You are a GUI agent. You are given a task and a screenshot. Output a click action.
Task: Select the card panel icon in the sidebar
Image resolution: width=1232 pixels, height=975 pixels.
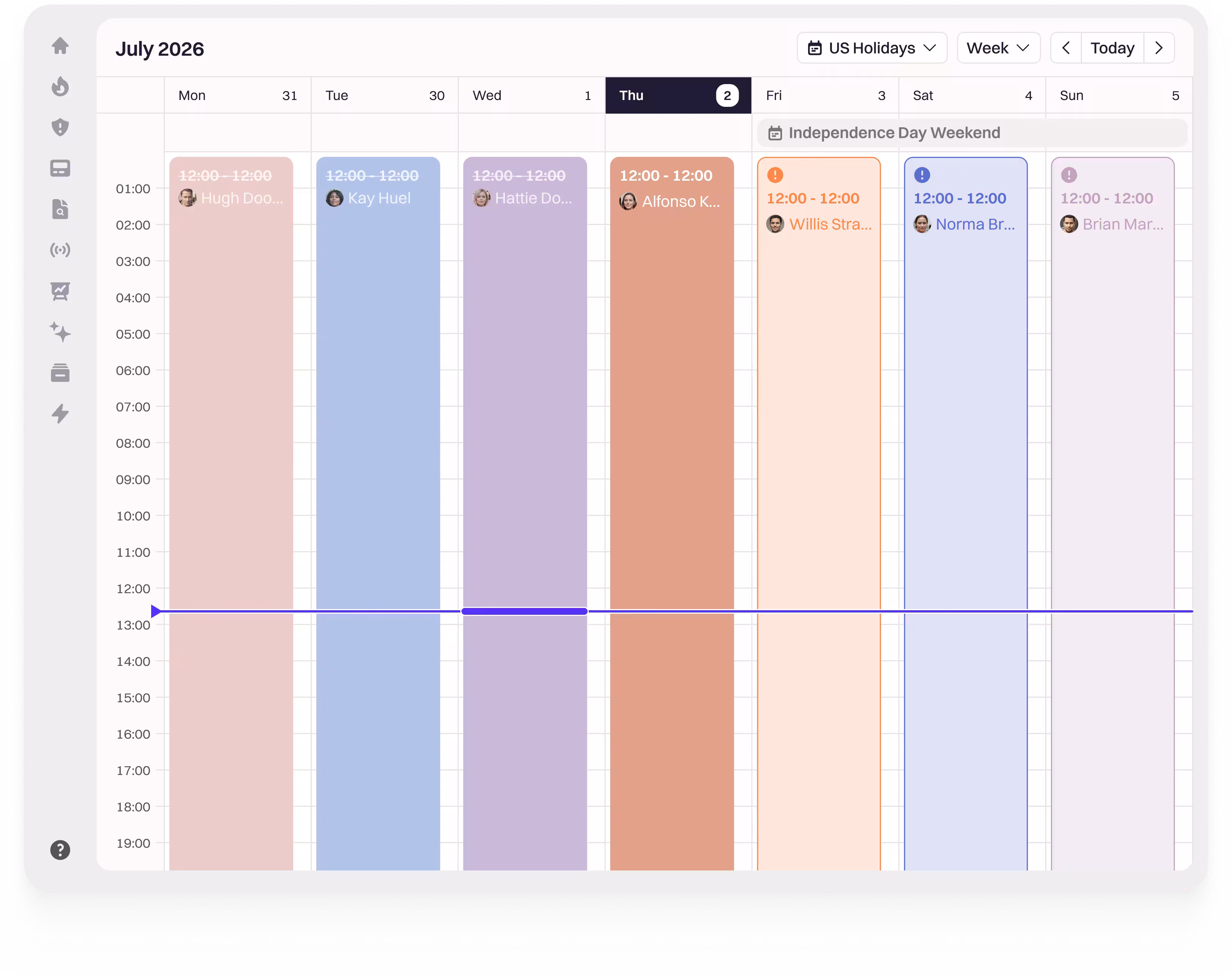click(x=60, y=169)
